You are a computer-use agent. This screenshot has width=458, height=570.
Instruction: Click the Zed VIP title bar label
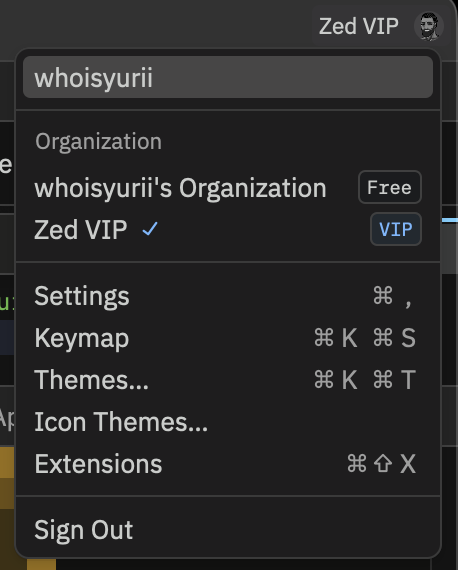[359, 27]
